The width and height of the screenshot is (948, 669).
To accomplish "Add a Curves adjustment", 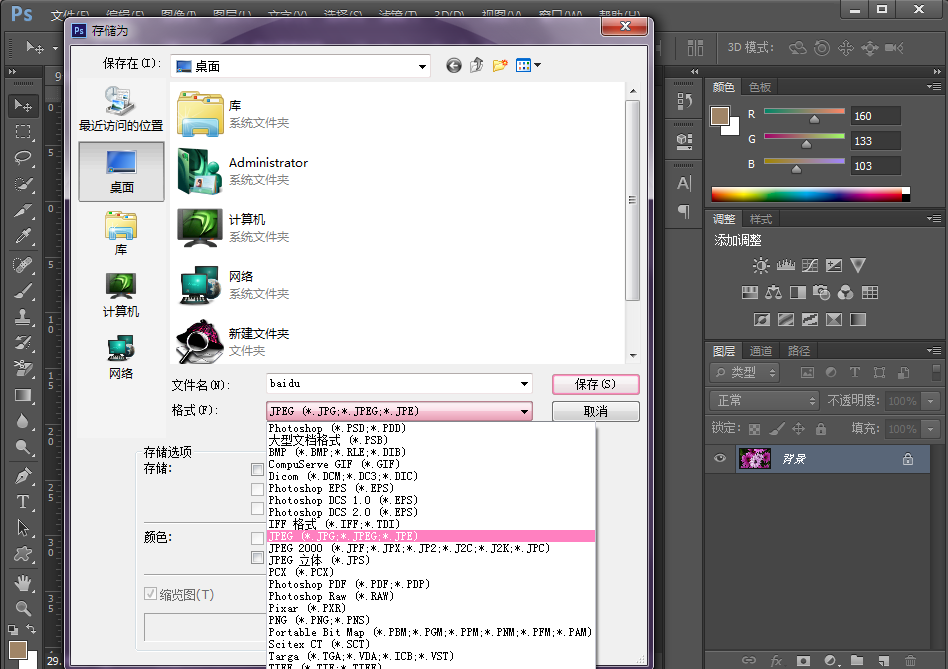I will [x=810, y=265].
